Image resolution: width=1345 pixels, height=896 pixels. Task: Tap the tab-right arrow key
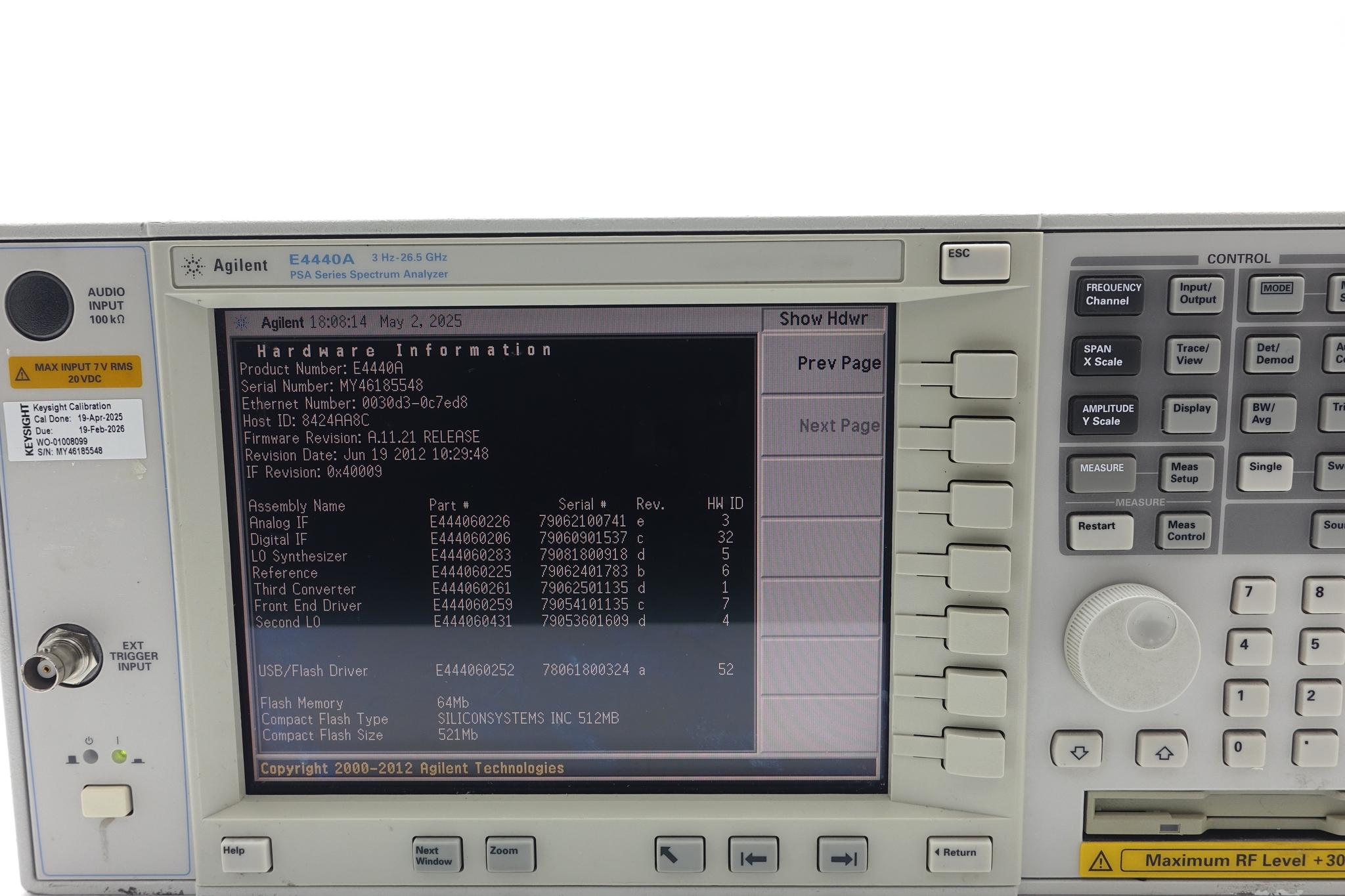843,855
